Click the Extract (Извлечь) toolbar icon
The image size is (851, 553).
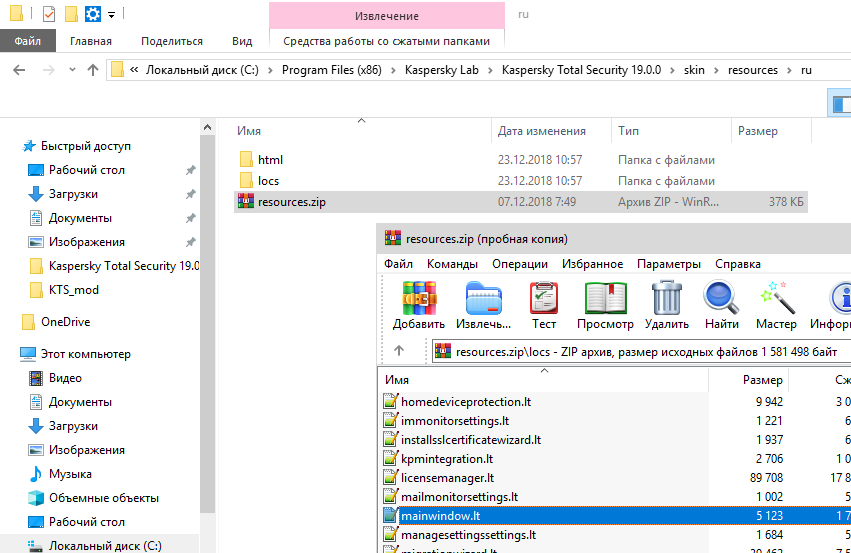[484, 304]
